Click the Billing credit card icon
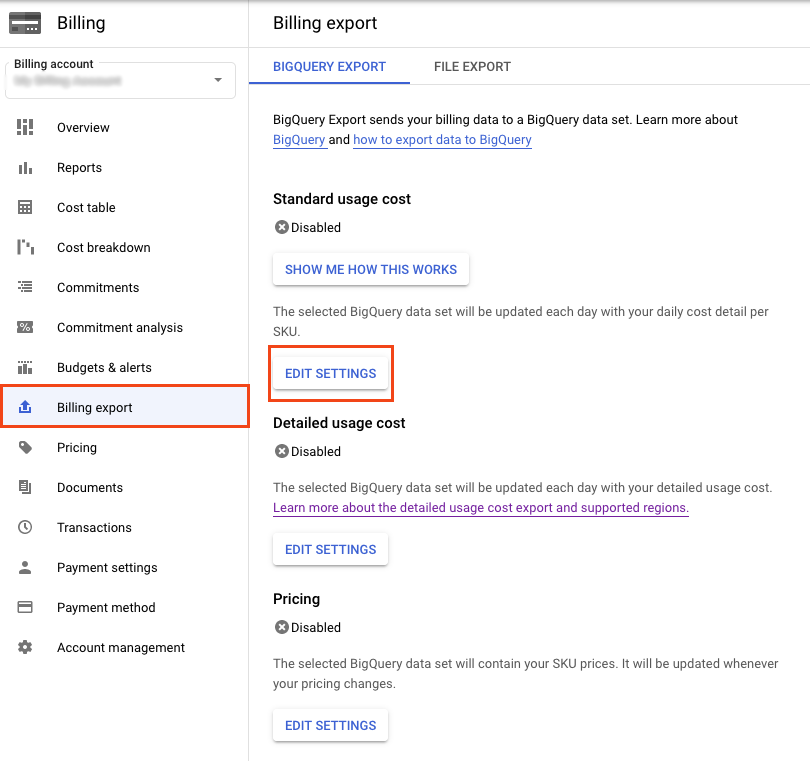Viewport: 810px width, 761px height. [25, 23]
